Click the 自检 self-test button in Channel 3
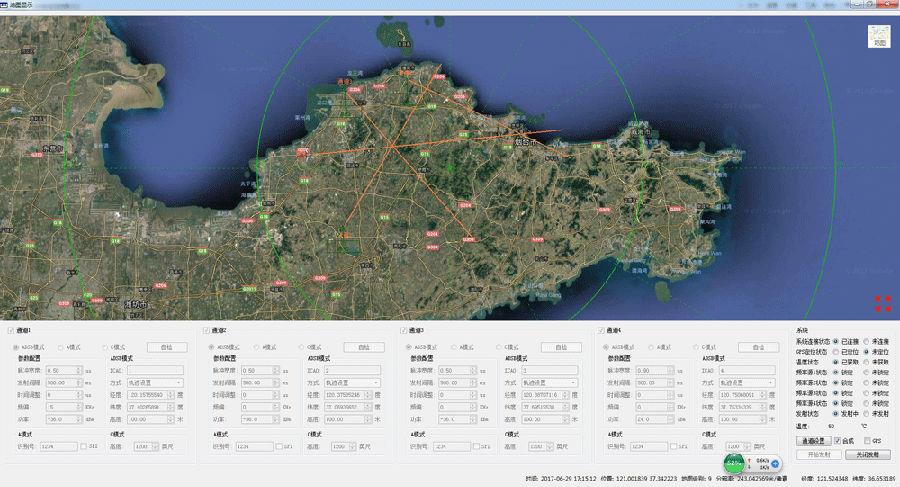The height and width of the screenshot is (487, 900). [561, 347]
